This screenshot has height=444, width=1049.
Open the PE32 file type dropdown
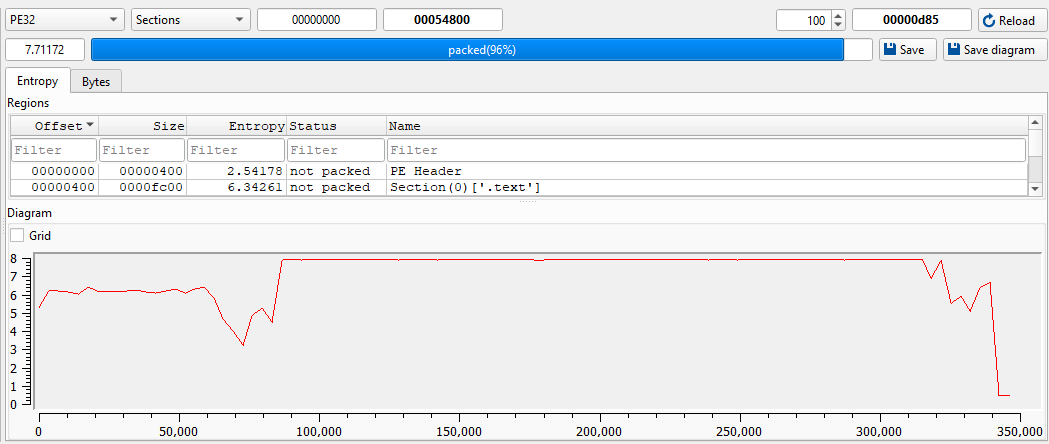65,20
